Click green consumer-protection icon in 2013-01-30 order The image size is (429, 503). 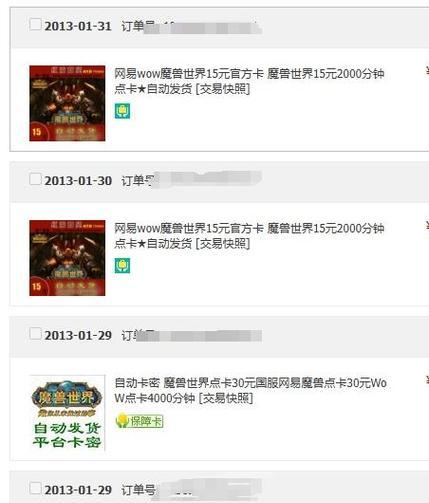pos(122,266)
